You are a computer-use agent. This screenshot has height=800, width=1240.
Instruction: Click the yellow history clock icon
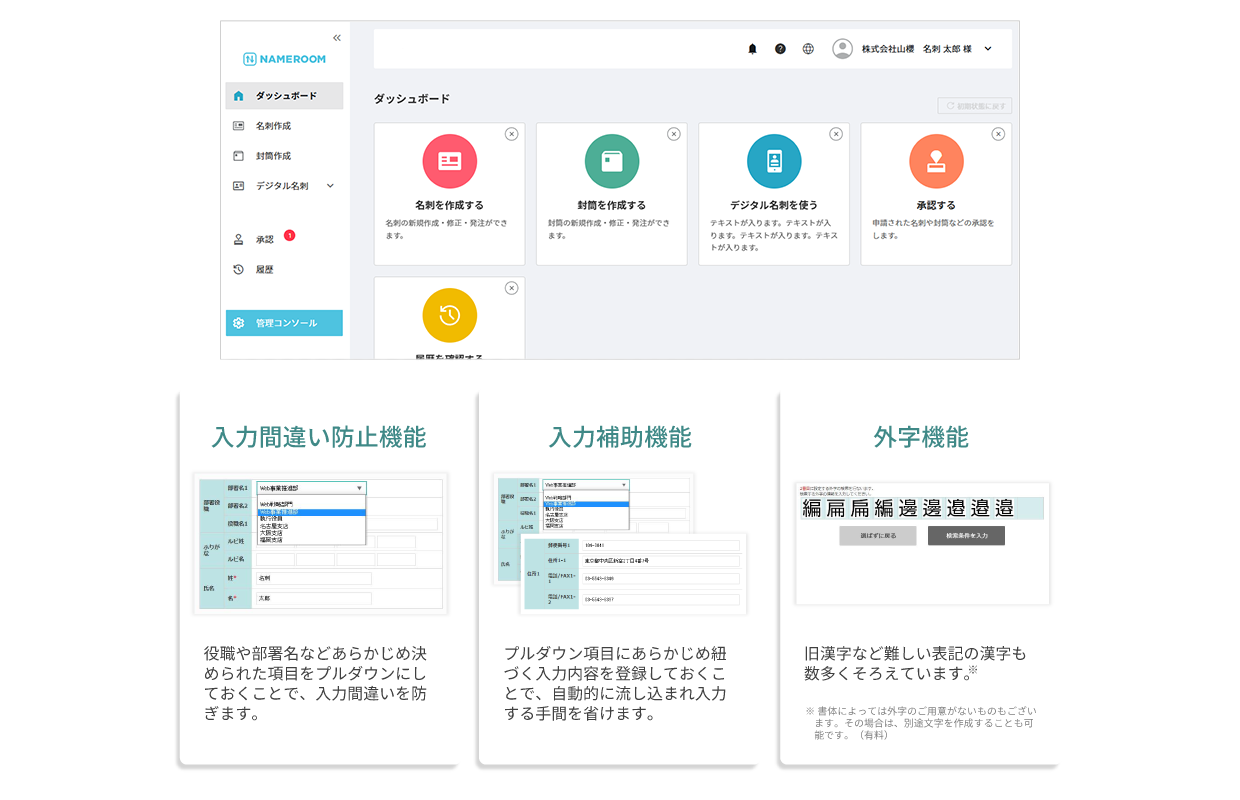pos(449,315)
